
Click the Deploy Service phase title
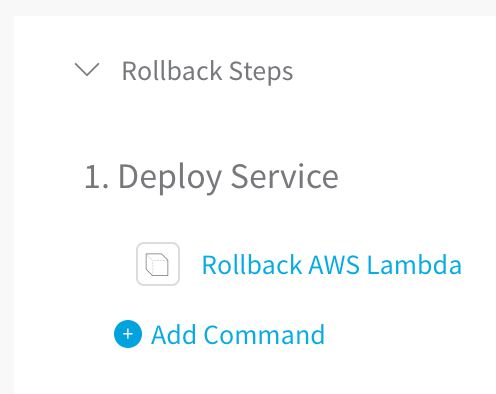[228, 177]
